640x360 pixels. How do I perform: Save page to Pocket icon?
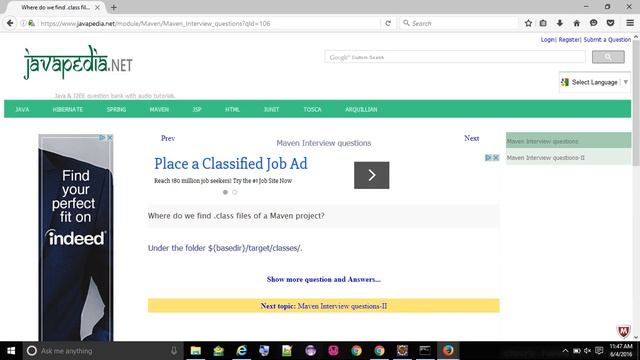(610, 23)
